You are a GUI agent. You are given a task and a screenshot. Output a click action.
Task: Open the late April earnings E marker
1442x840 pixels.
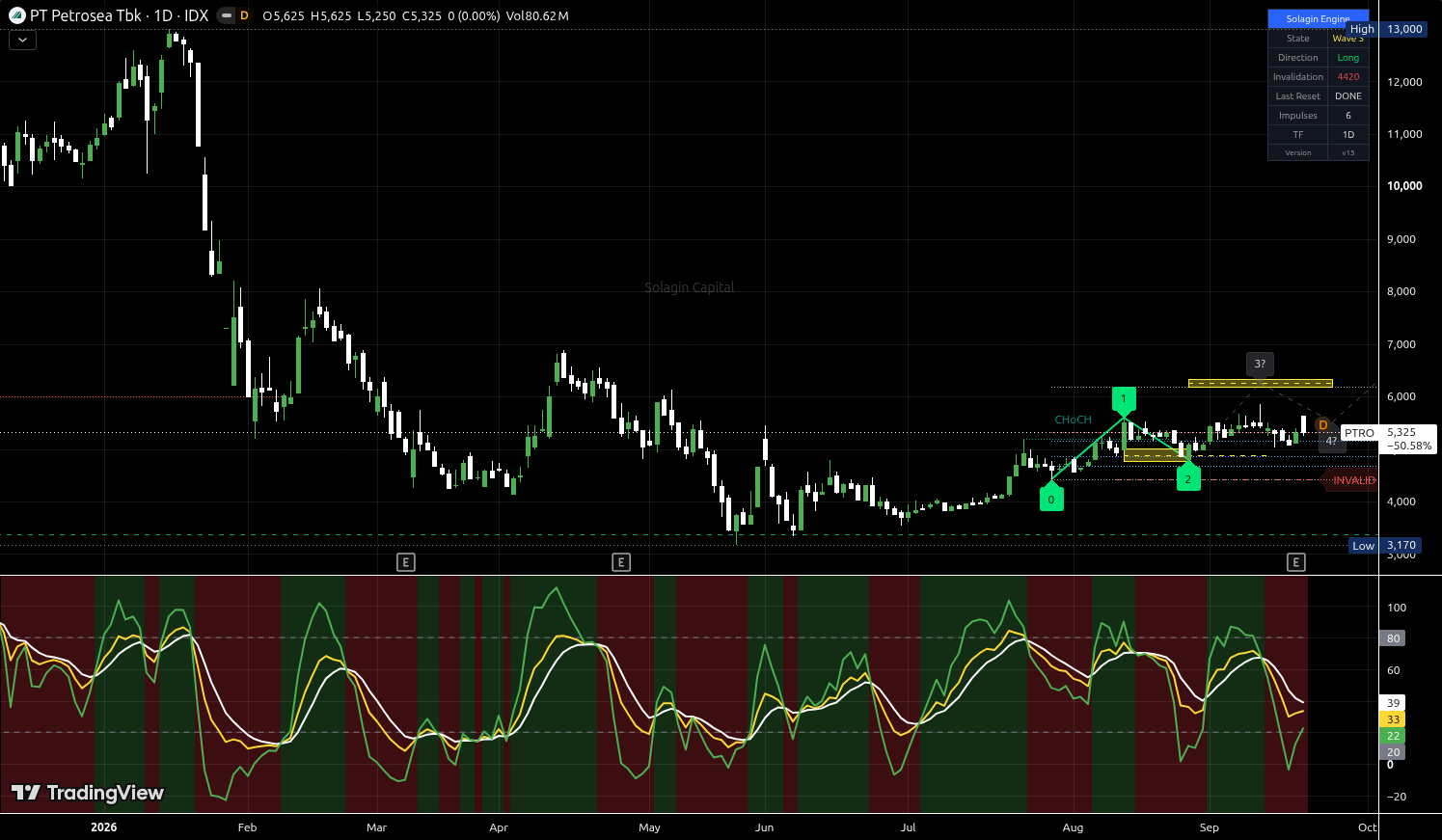621,562
